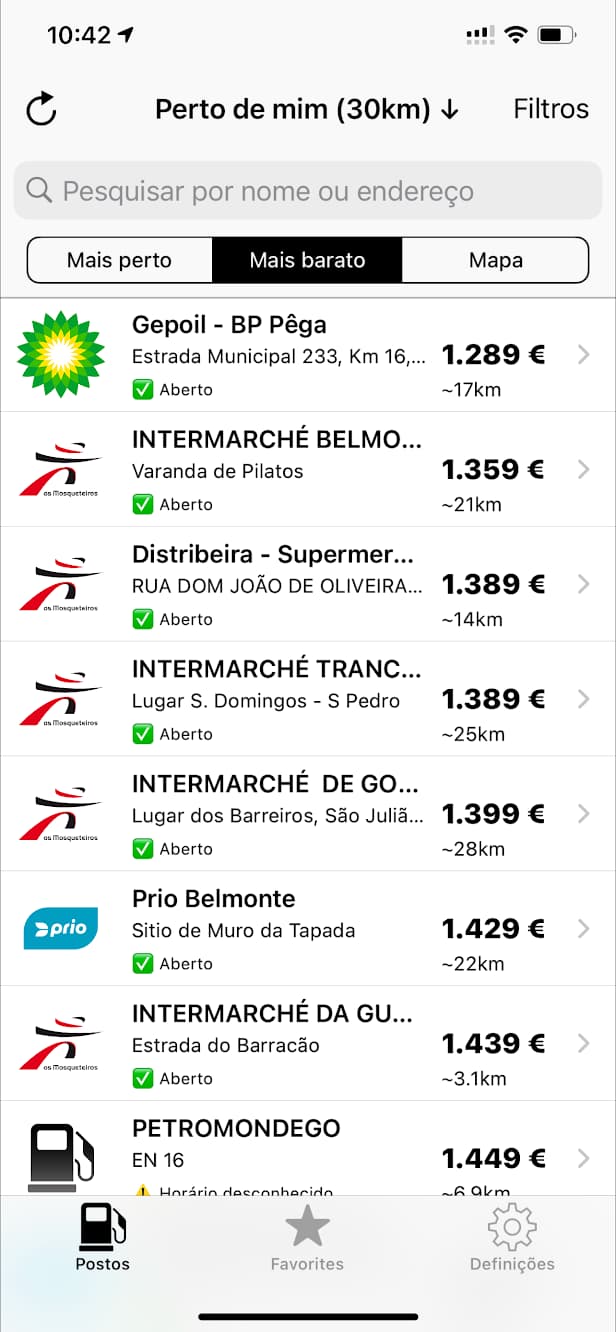Open the Filtros options
This screenshot has width=616, height=1332.
point(551,109)
